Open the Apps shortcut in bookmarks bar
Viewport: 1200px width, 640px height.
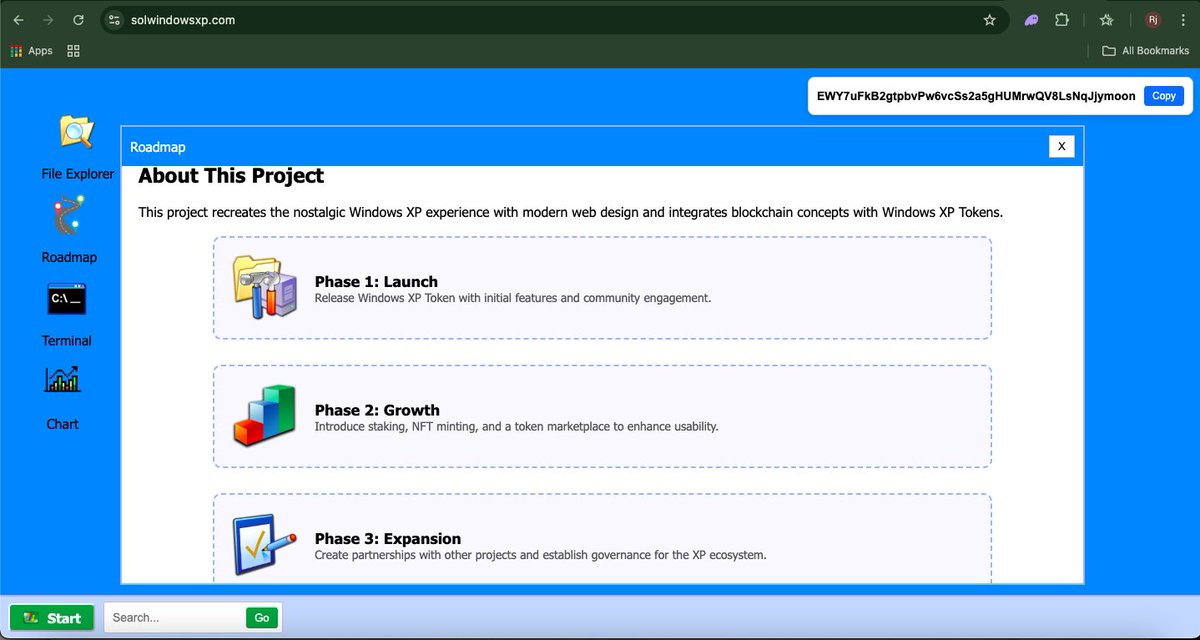[x=31, y=51]
